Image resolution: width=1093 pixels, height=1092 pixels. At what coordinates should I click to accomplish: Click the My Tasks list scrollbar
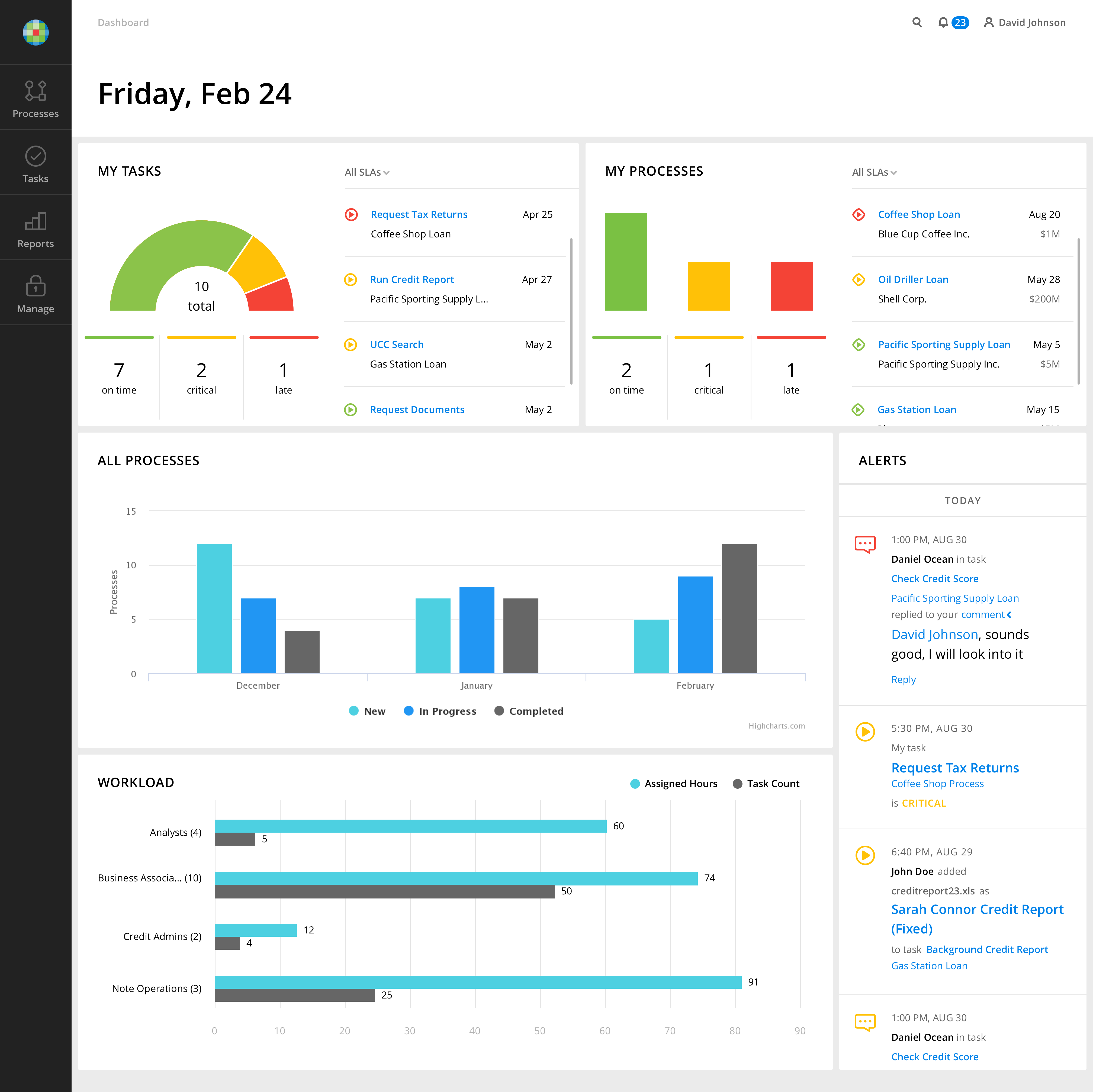[571, 311]
